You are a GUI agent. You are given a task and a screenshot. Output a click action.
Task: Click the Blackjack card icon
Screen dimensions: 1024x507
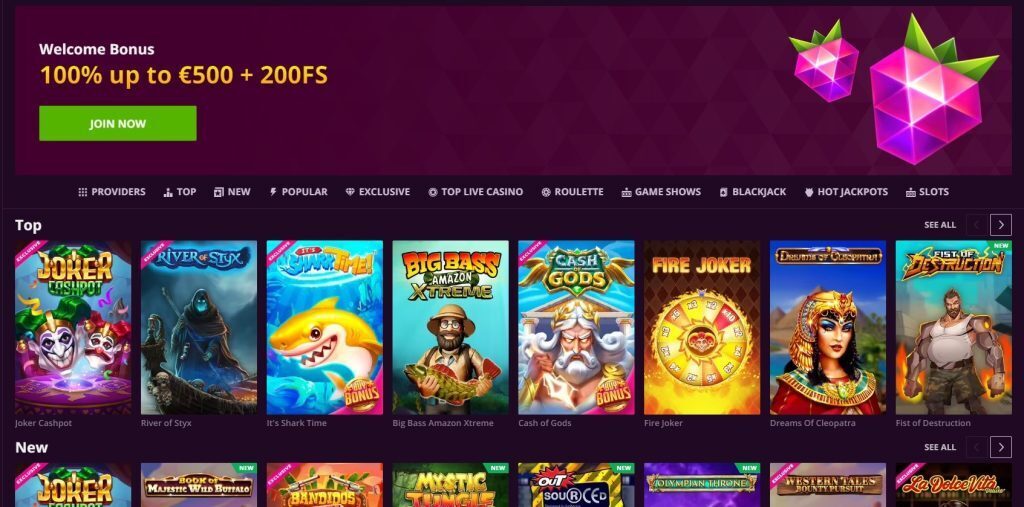(723, 192)
